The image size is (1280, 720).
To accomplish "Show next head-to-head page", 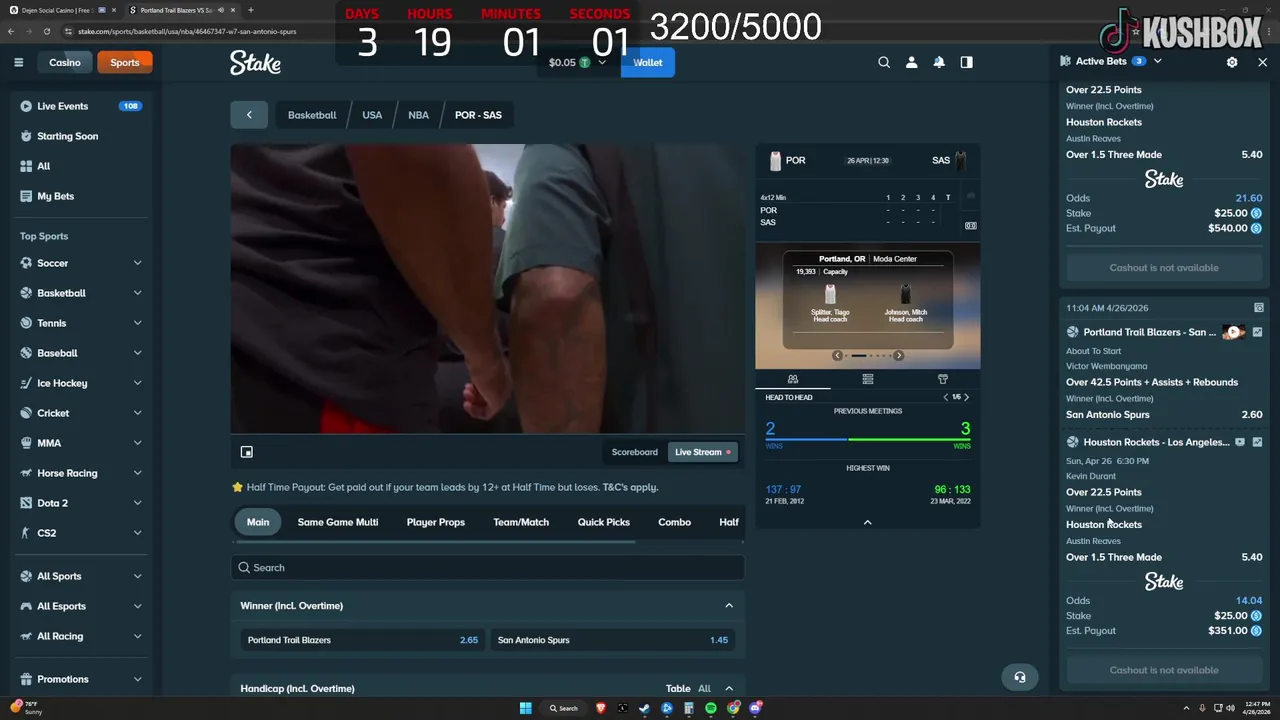I will click(966, 397).
